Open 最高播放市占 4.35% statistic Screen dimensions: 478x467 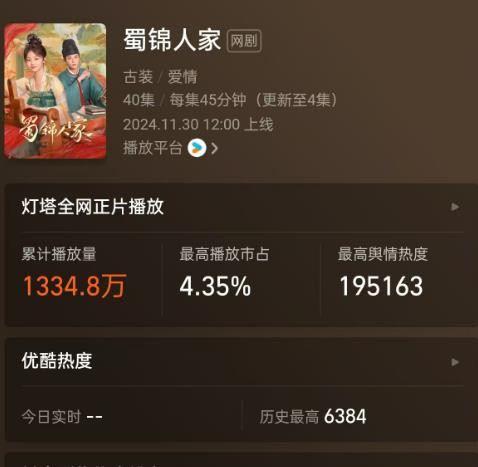[x=224, y=272]
